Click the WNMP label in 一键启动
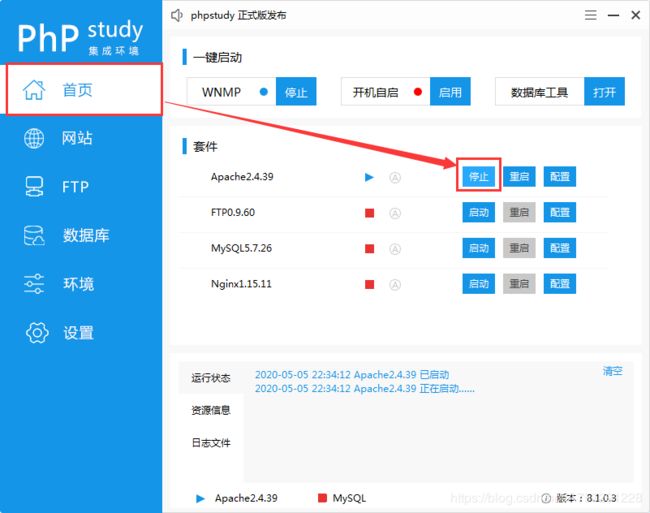 (x=221, y=92)
